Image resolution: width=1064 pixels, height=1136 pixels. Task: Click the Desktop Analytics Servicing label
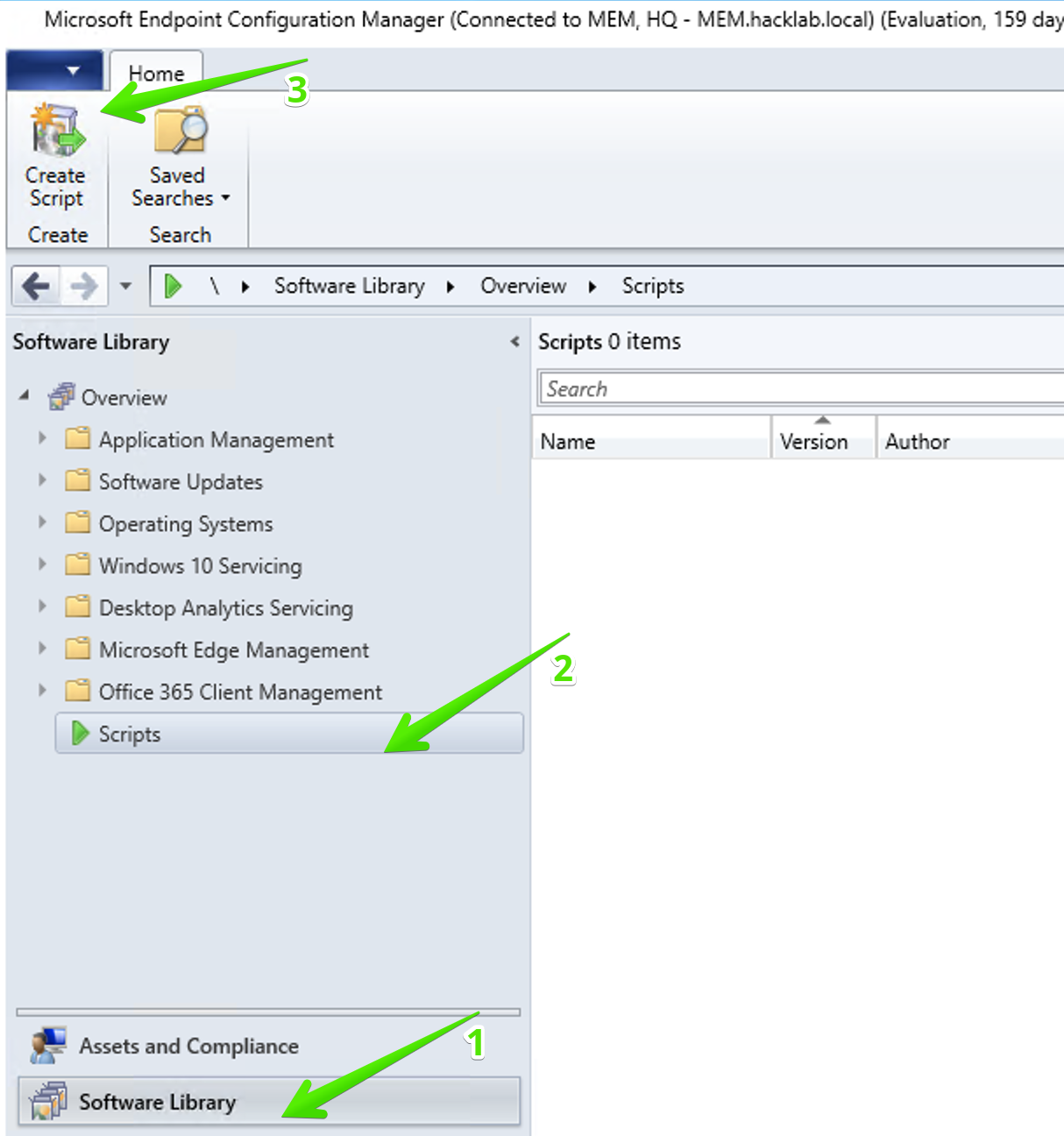point(226,608)
